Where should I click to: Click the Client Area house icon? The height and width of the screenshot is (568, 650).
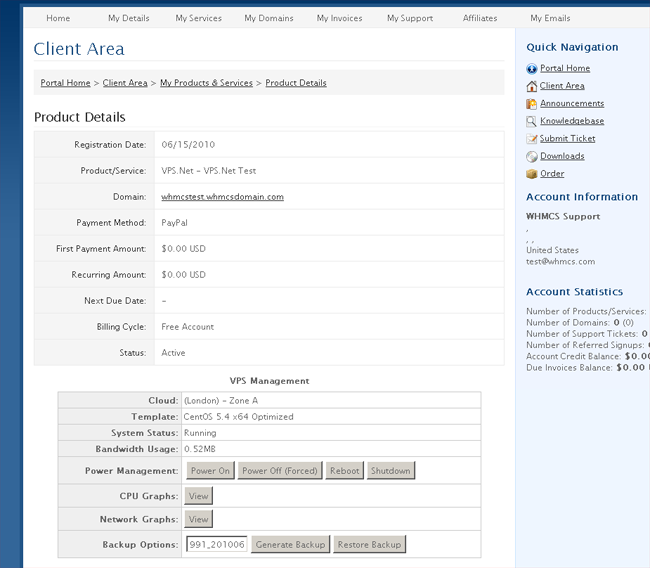531,86
